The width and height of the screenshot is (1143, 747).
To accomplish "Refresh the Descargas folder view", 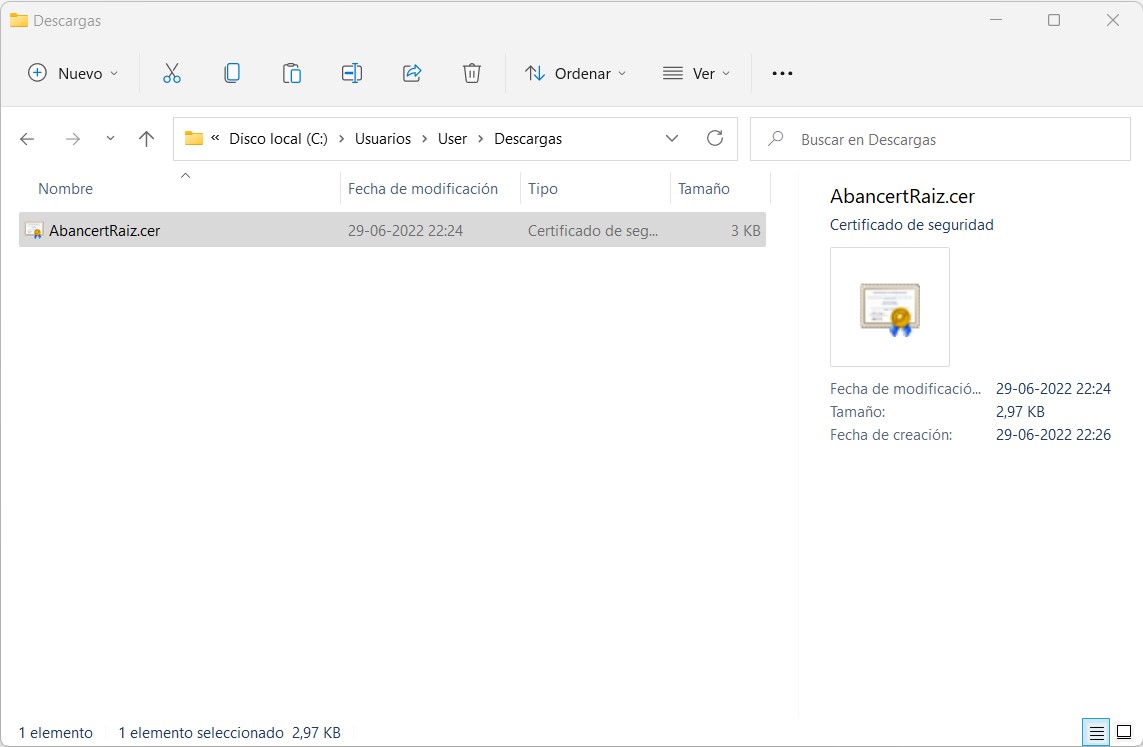I will 714,139.
